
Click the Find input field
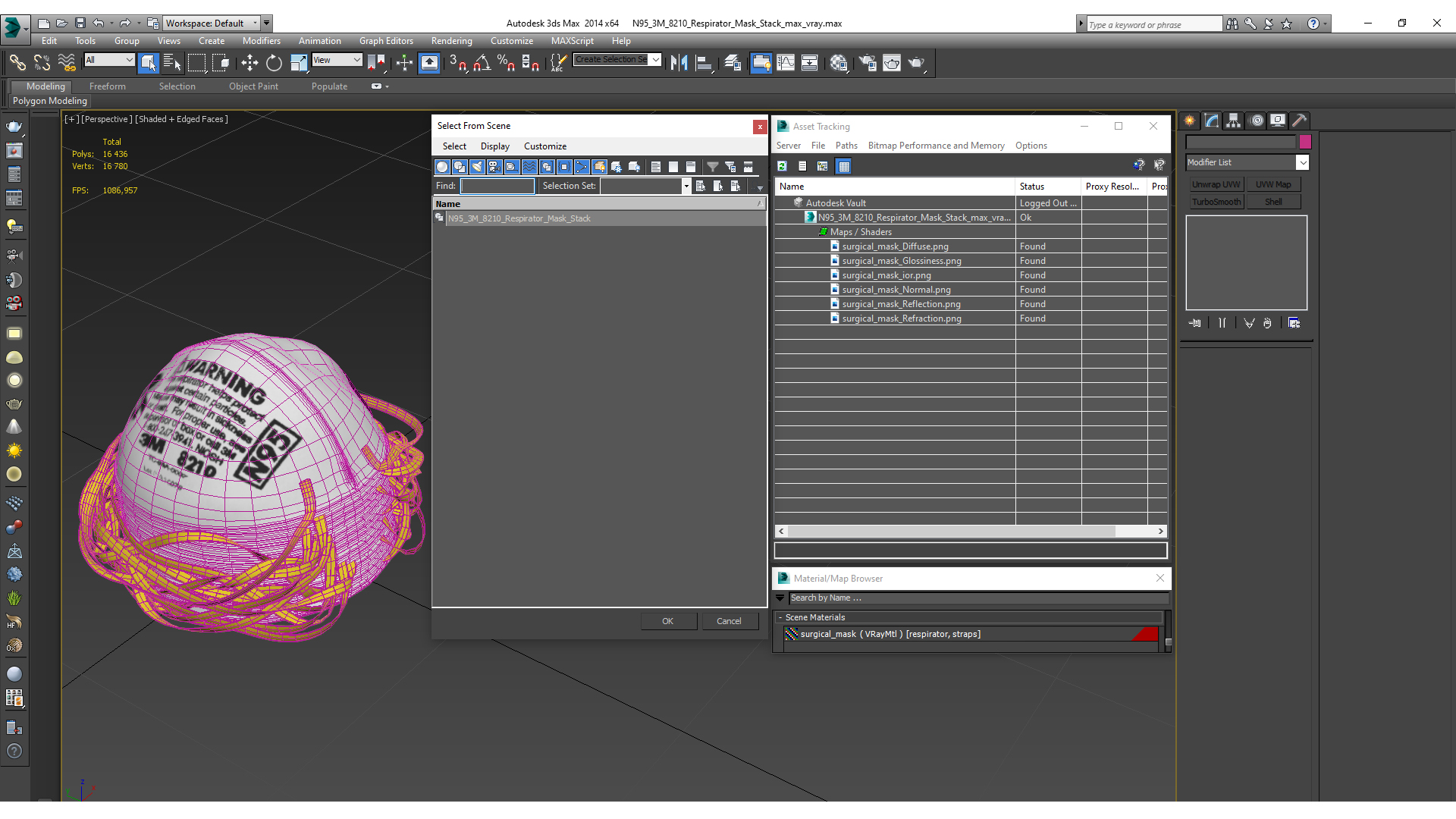[497, 186]
